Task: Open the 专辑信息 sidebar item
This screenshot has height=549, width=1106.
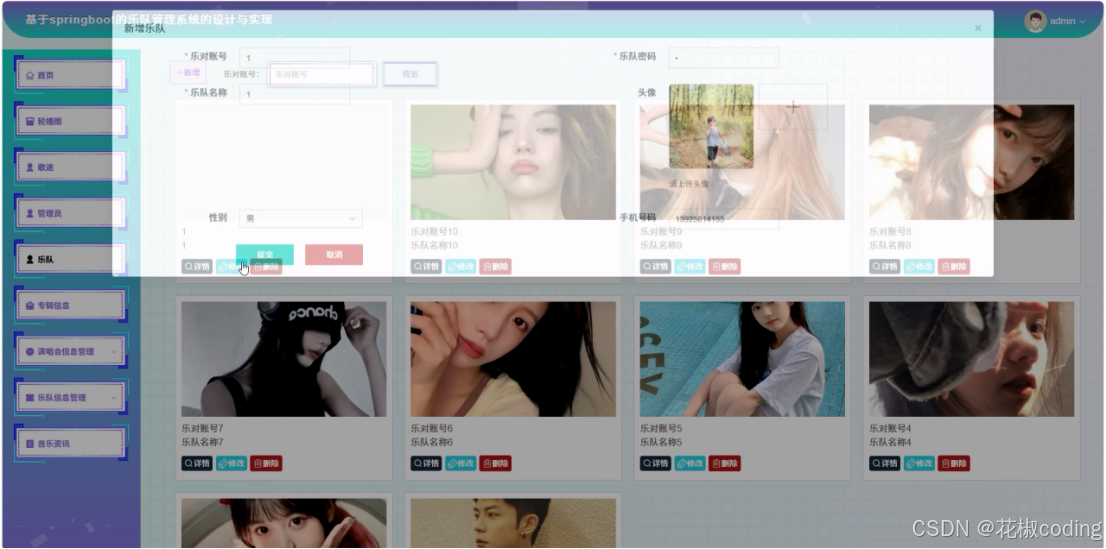Action: (70, 306)
